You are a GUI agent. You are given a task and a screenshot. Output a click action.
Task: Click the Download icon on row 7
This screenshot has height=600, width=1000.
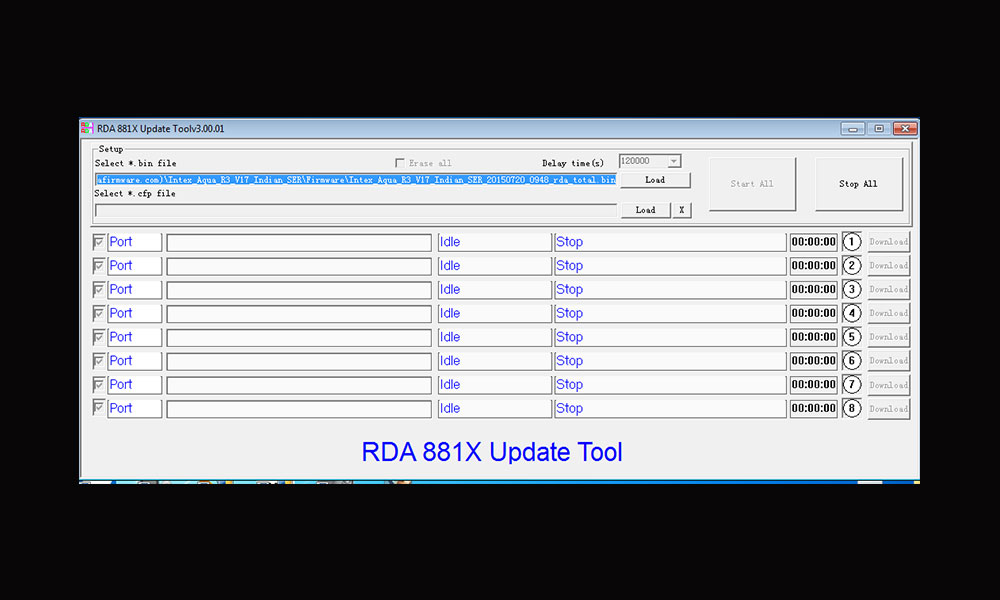888,384
